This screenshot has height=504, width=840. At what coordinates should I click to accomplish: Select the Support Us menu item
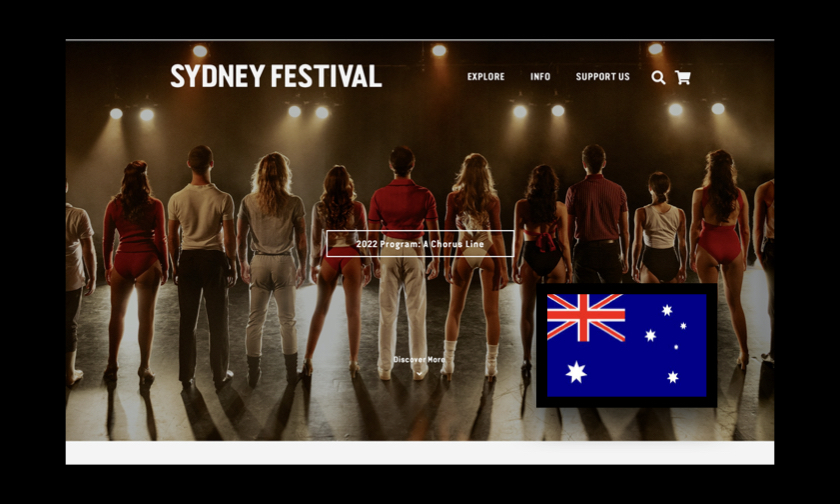pos(603,77)
